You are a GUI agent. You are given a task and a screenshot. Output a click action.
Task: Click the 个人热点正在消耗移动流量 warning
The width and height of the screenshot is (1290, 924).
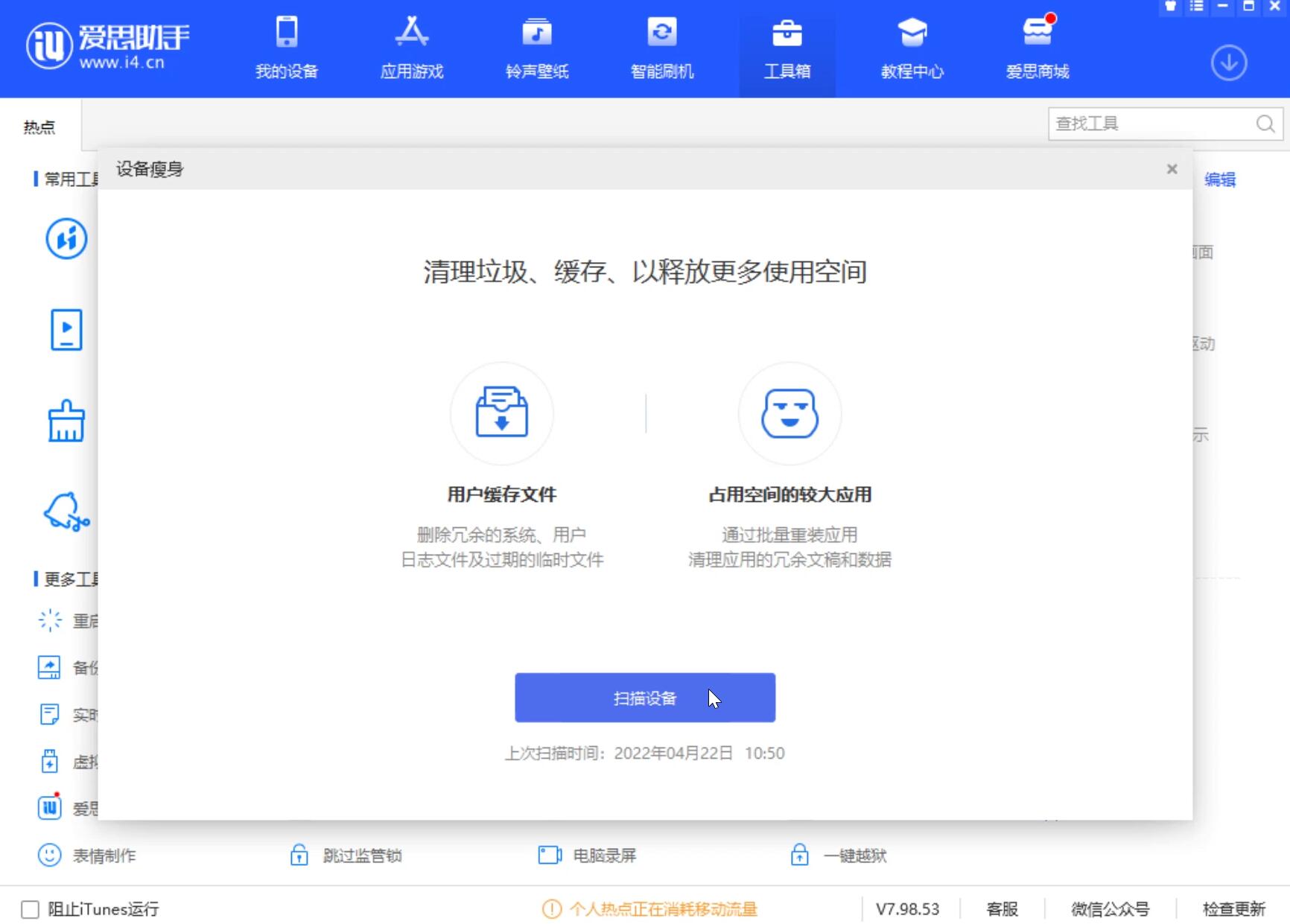click(664, 909)
